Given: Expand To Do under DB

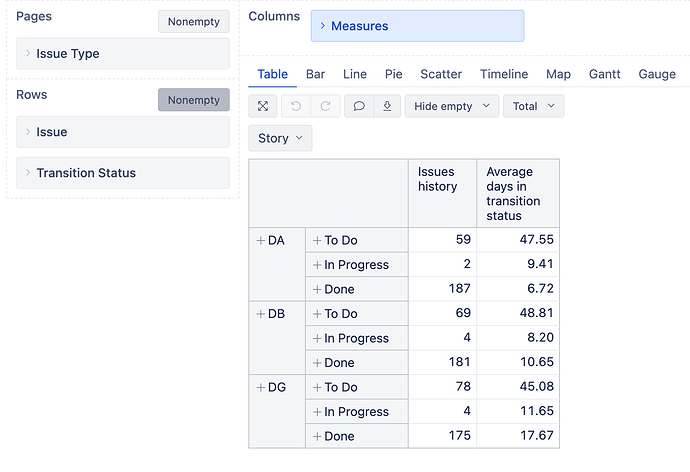Looking at the screenshot, I should pyautogui.click(x=317, y=314).
